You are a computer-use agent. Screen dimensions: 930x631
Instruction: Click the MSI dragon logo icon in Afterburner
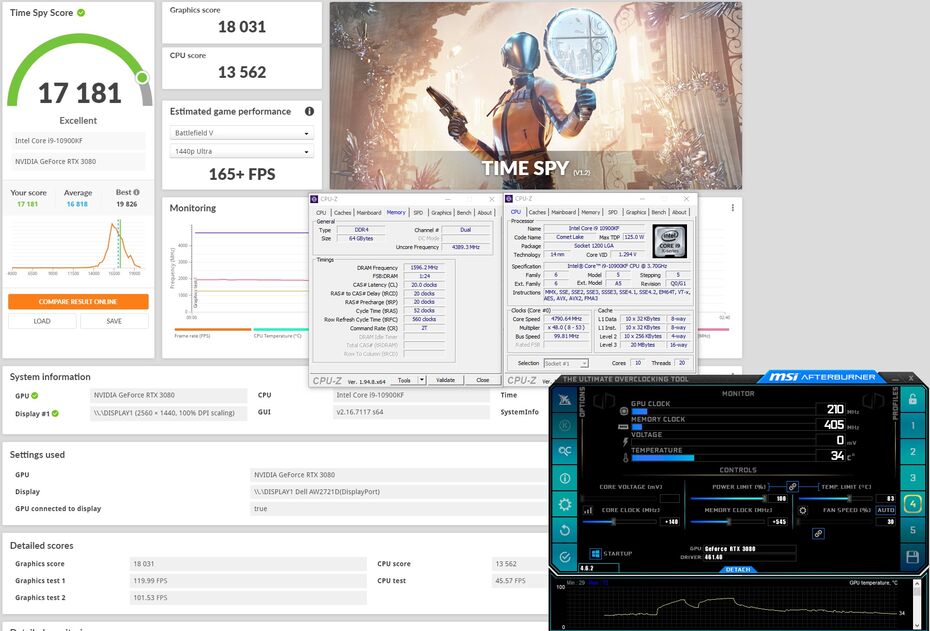[565, 400]
